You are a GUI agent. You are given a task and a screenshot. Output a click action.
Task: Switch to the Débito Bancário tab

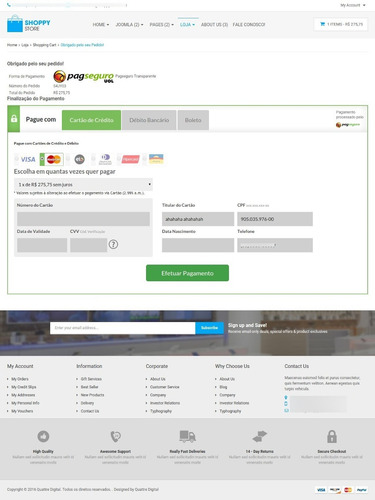tap(149, 120)
